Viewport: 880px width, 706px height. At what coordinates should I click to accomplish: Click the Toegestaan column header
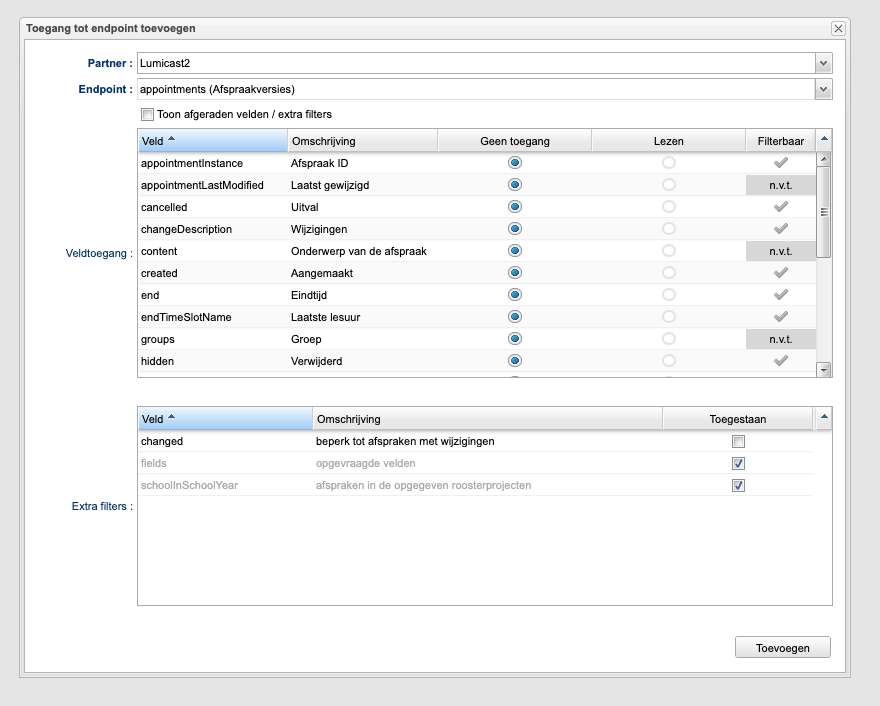tap(737, 419)
